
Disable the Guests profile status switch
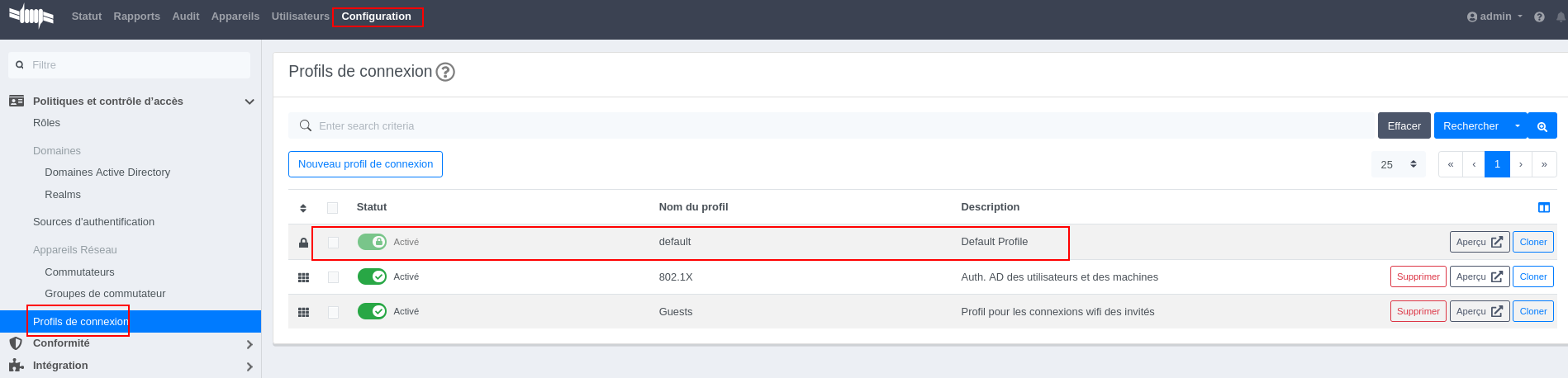click(x=372, y=311)
